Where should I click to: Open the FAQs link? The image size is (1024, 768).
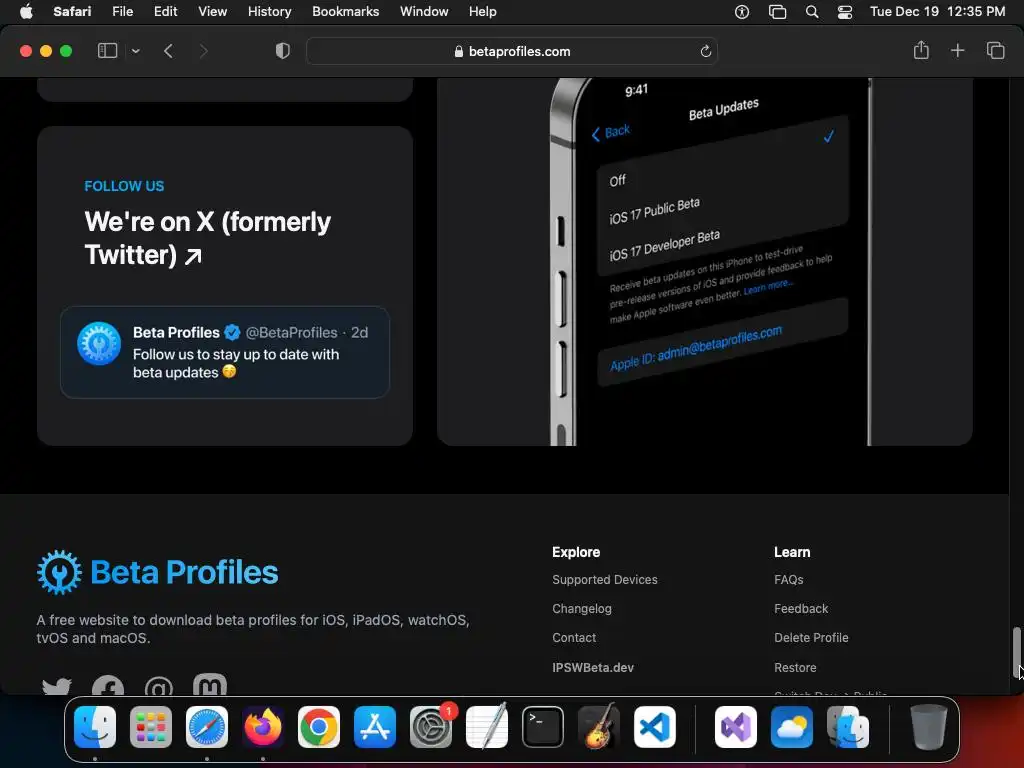[x=789, y=580]
